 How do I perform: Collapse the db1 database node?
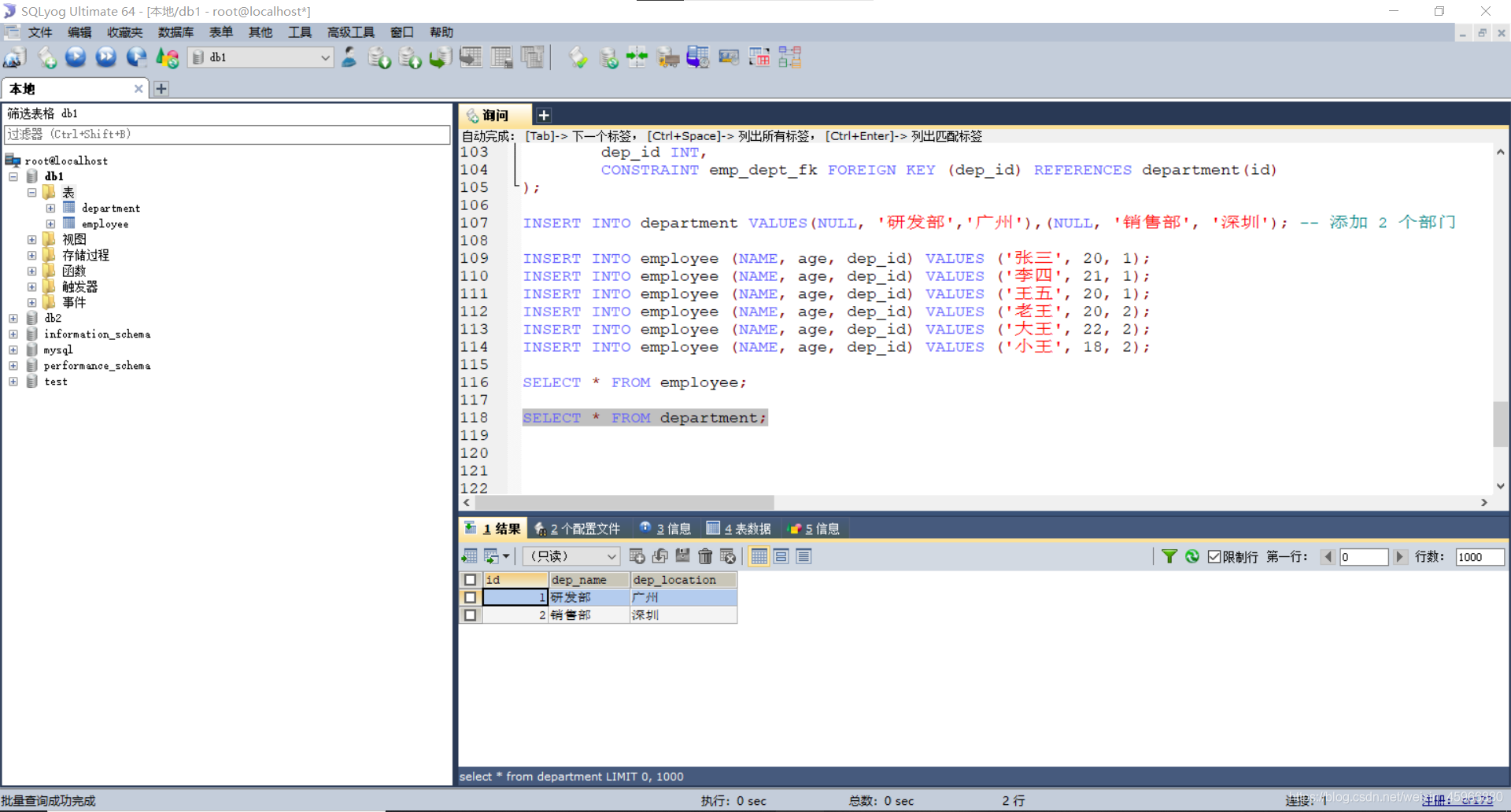click(13, 176)
